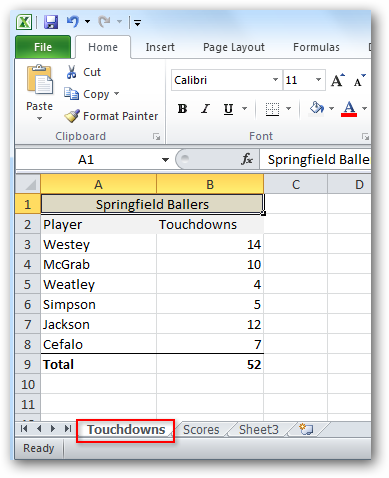Apply cell borders icon
Screen dimensions: 389x478
click(272, 109)
